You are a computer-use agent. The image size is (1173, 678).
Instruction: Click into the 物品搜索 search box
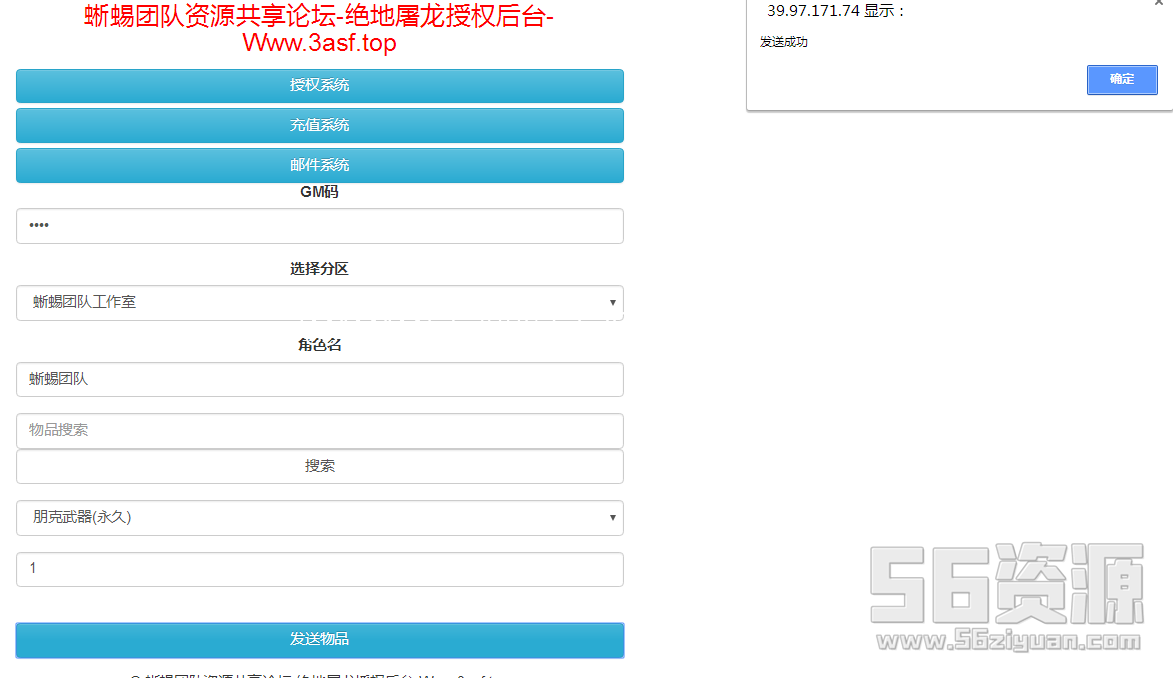pos(320,430)
